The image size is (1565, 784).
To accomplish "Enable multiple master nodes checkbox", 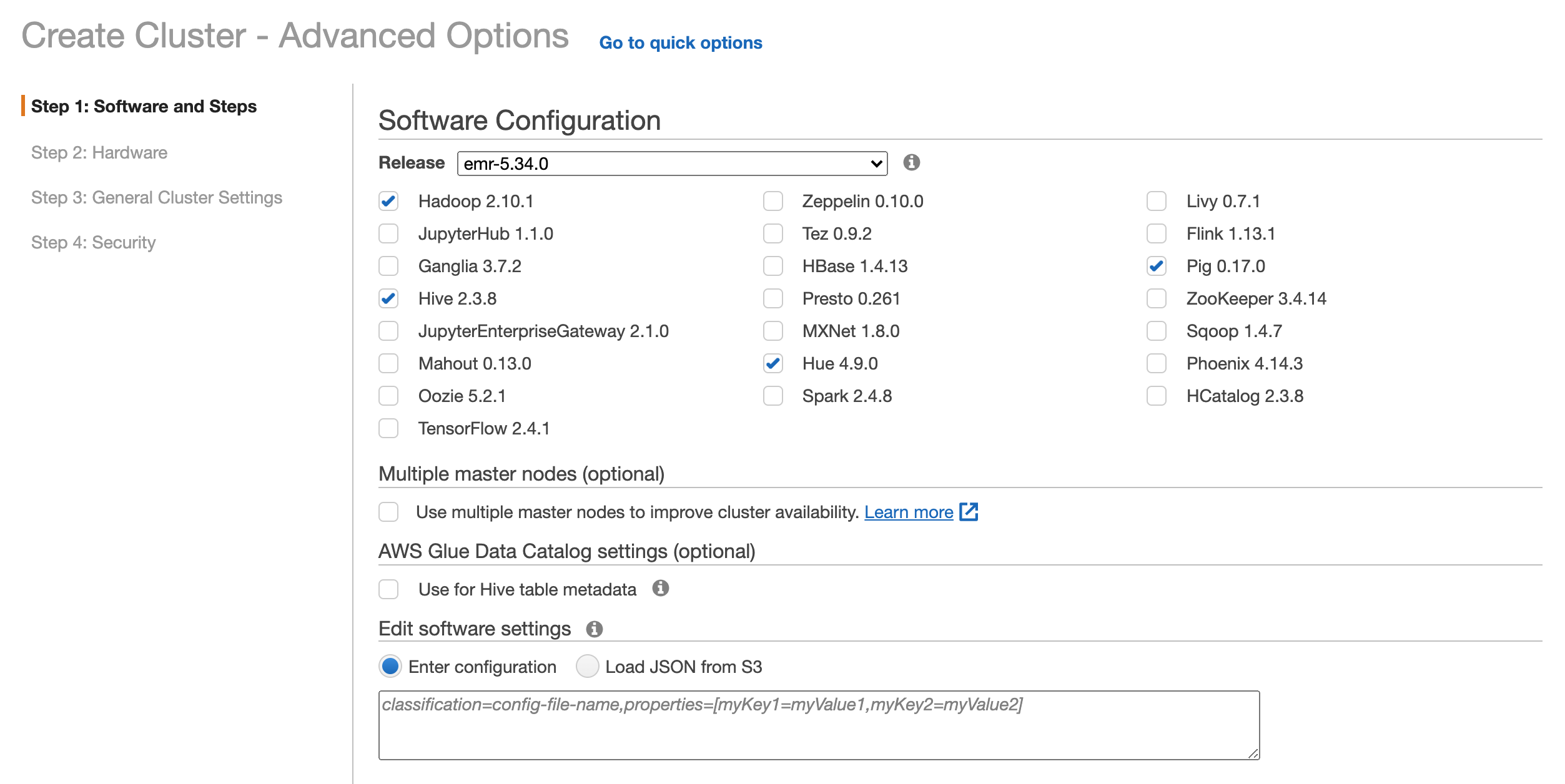I will (388, 512).
